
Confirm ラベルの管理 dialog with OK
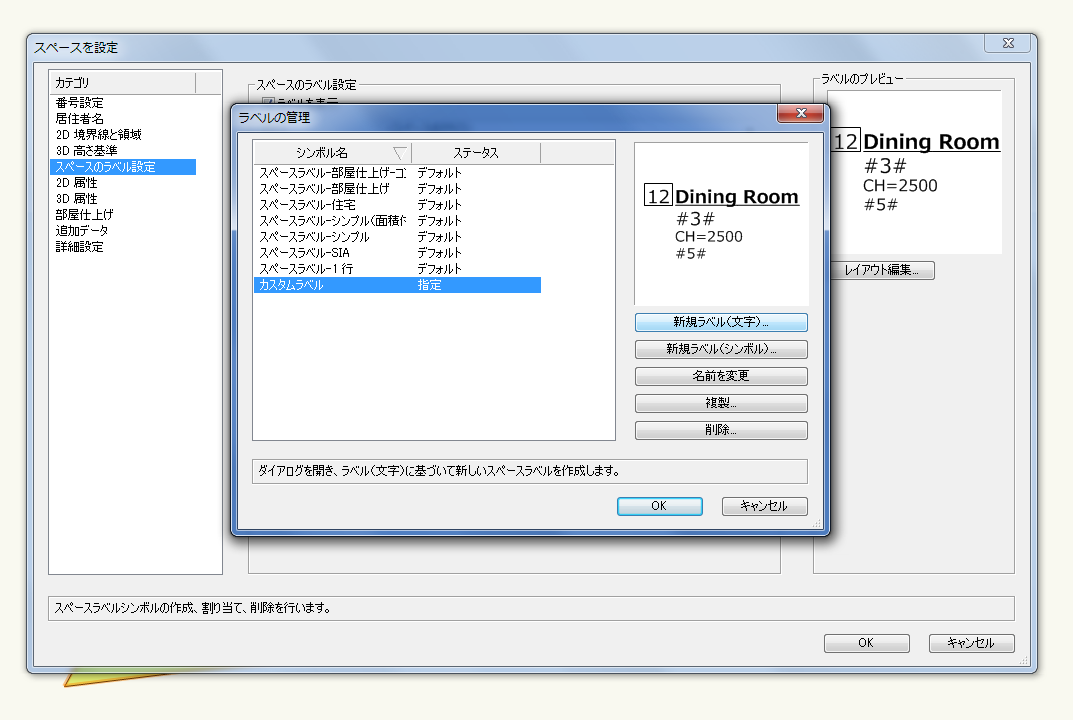[659, 506]
